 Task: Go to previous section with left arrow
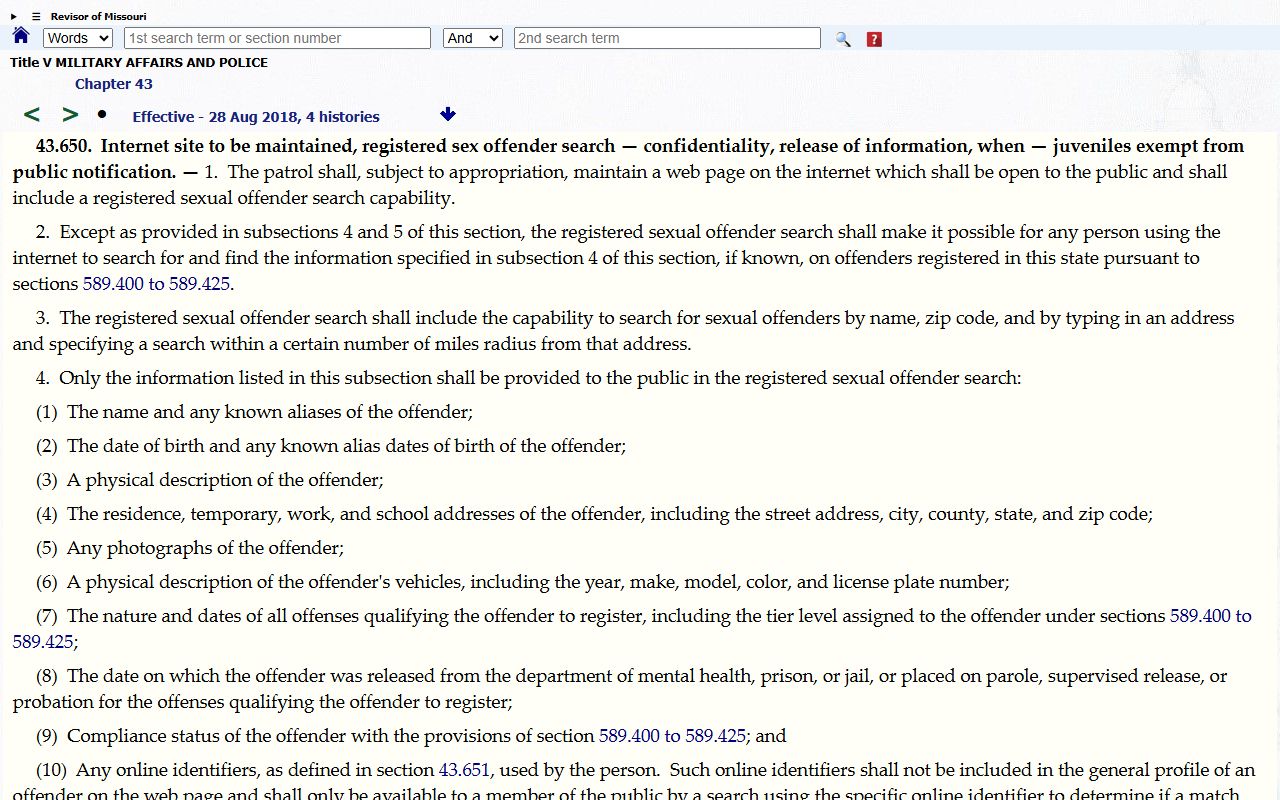click(32, 115)
